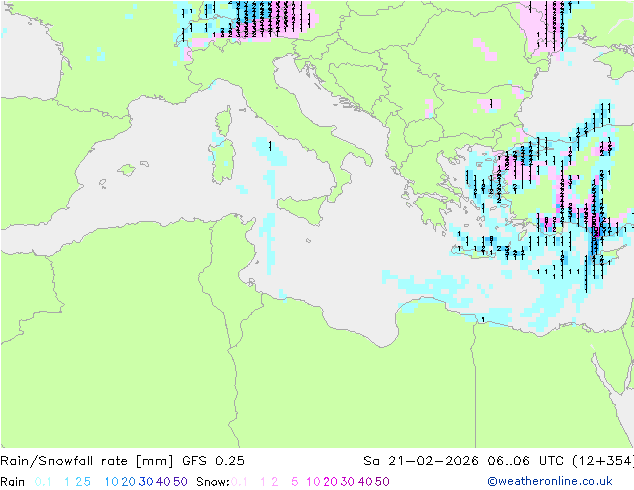The width and height of the screenshot is (634, 490).
Task: Click the 'GFS 0.25' model label
Action: coord(213,461)
